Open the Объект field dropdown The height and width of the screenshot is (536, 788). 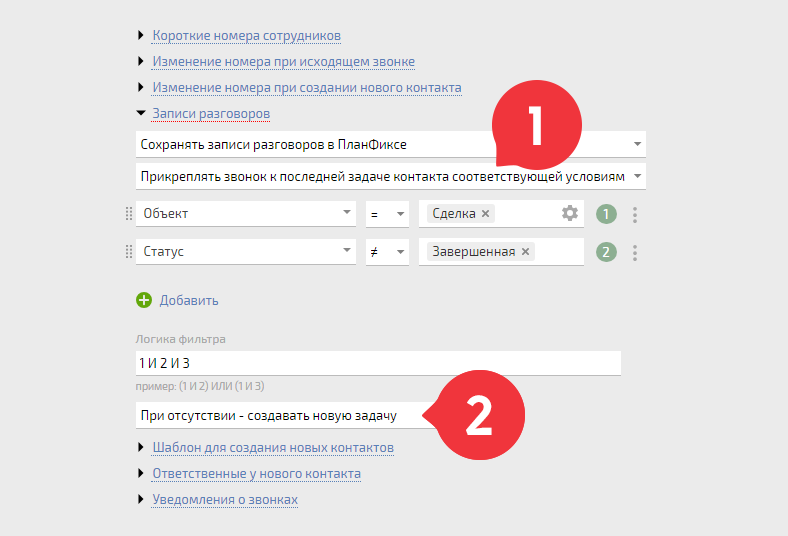click(246, 213)
